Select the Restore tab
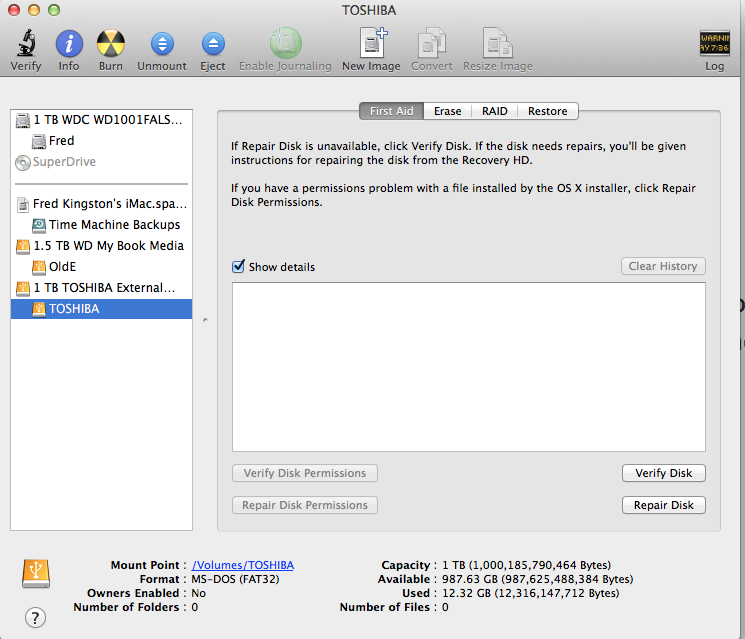Viewport: 745px width, 639px height. 547,111
